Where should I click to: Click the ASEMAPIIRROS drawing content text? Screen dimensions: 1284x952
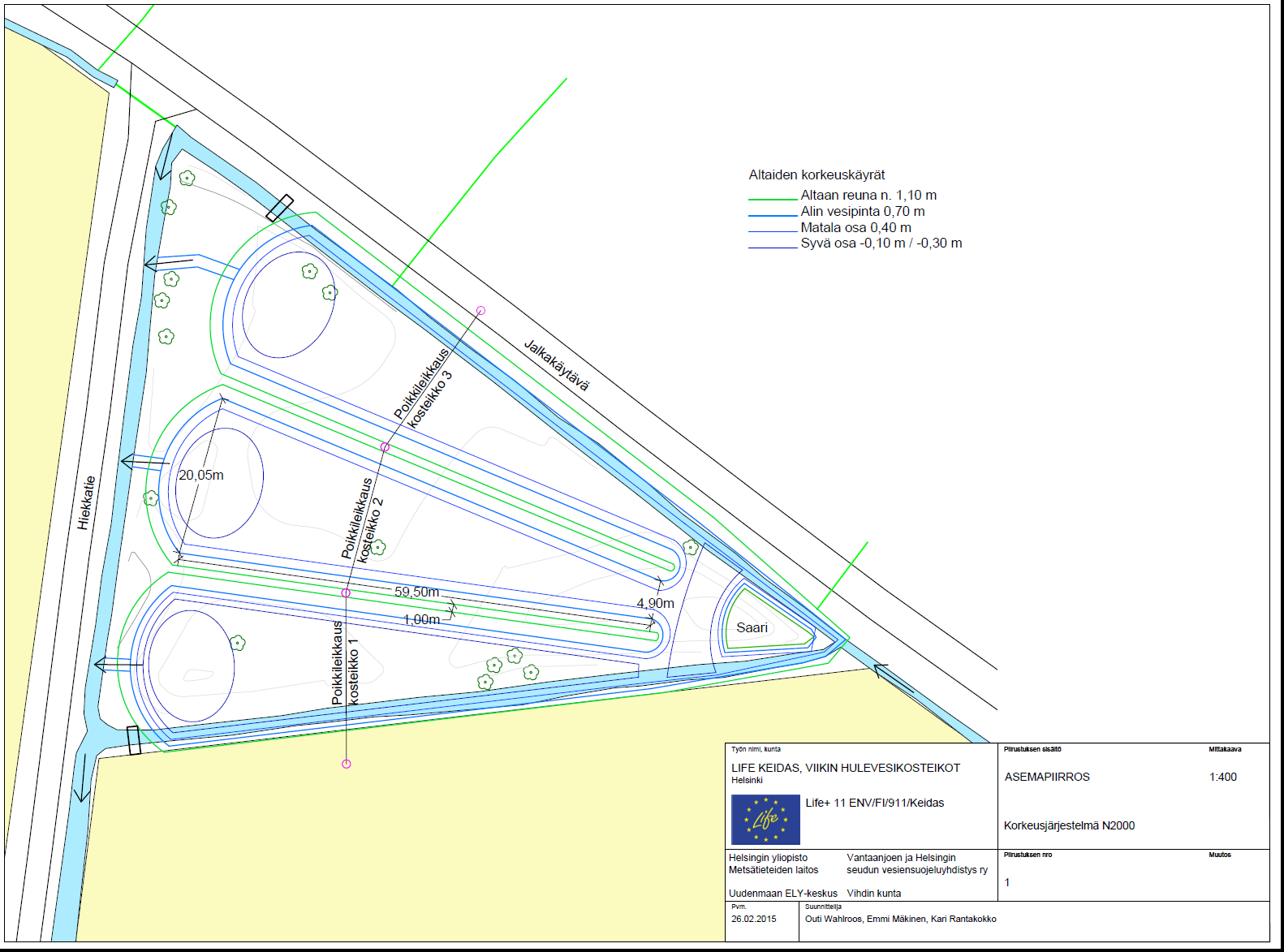pyautogui.click(x=1047, y=777)
